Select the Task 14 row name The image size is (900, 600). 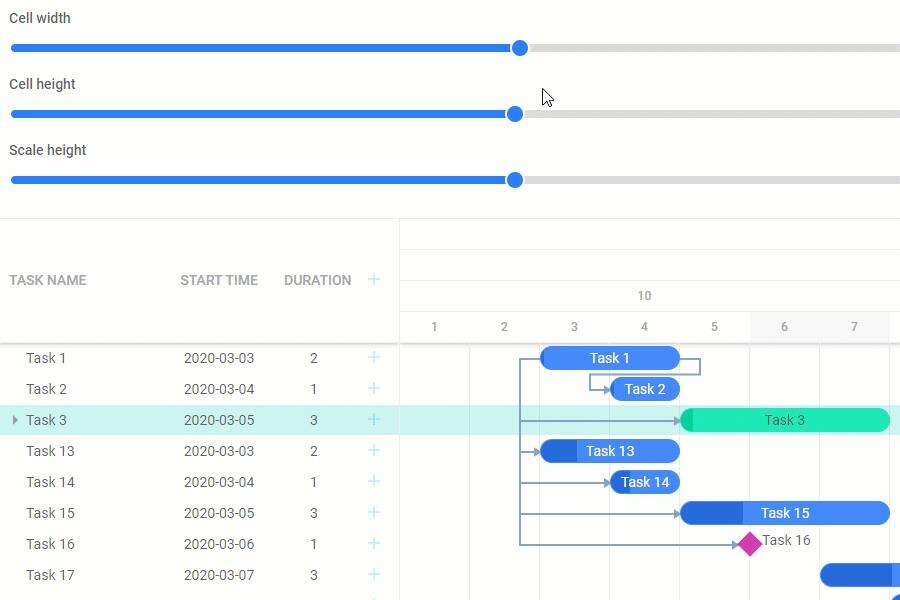(50, 482)
